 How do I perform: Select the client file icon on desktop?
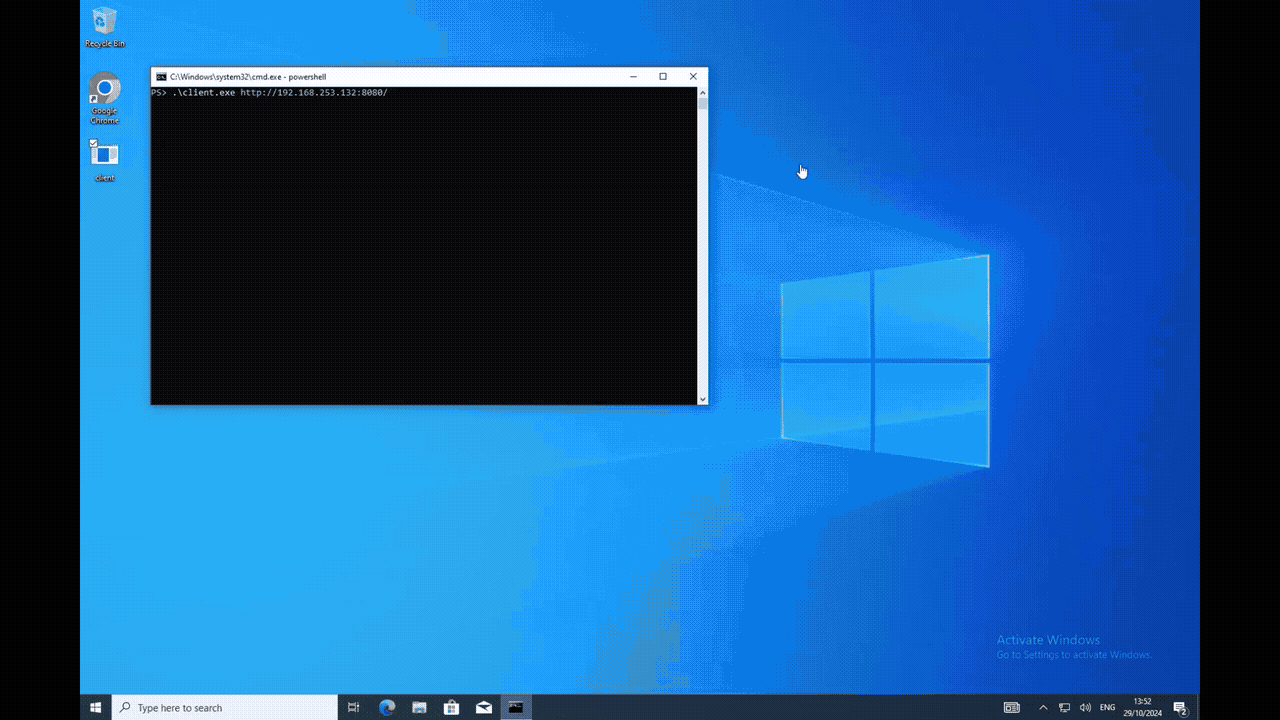[104, 156]
